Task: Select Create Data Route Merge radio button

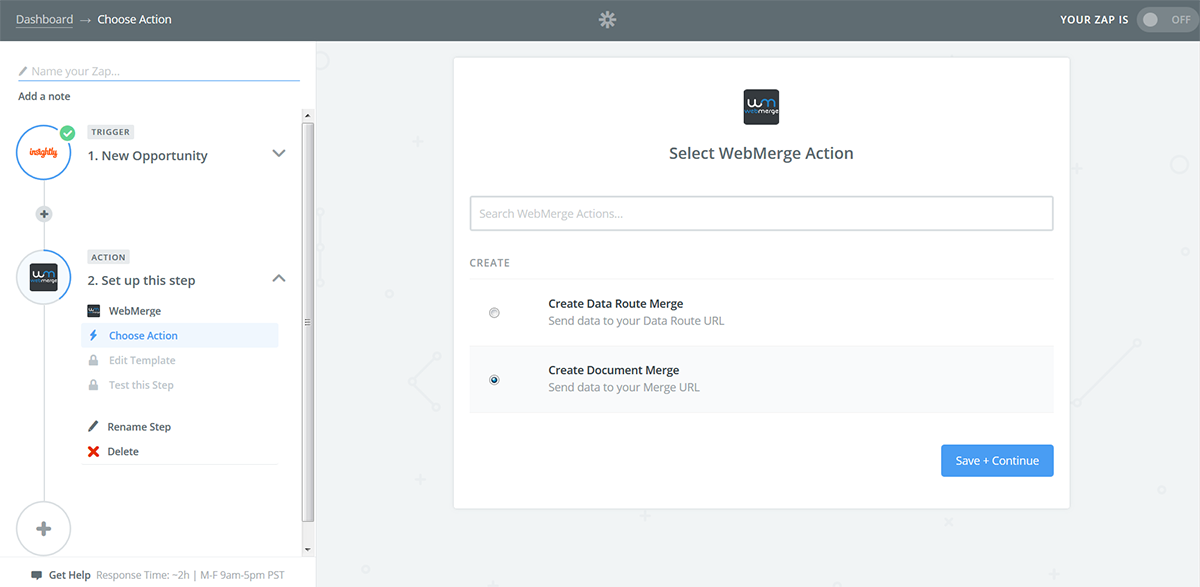Action: pos(494,313)
